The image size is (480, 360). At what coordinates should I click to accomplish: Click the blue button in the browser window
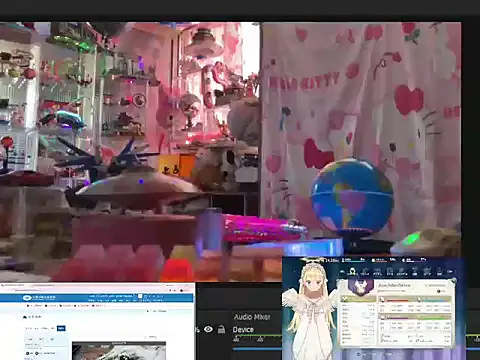[61, 328]
